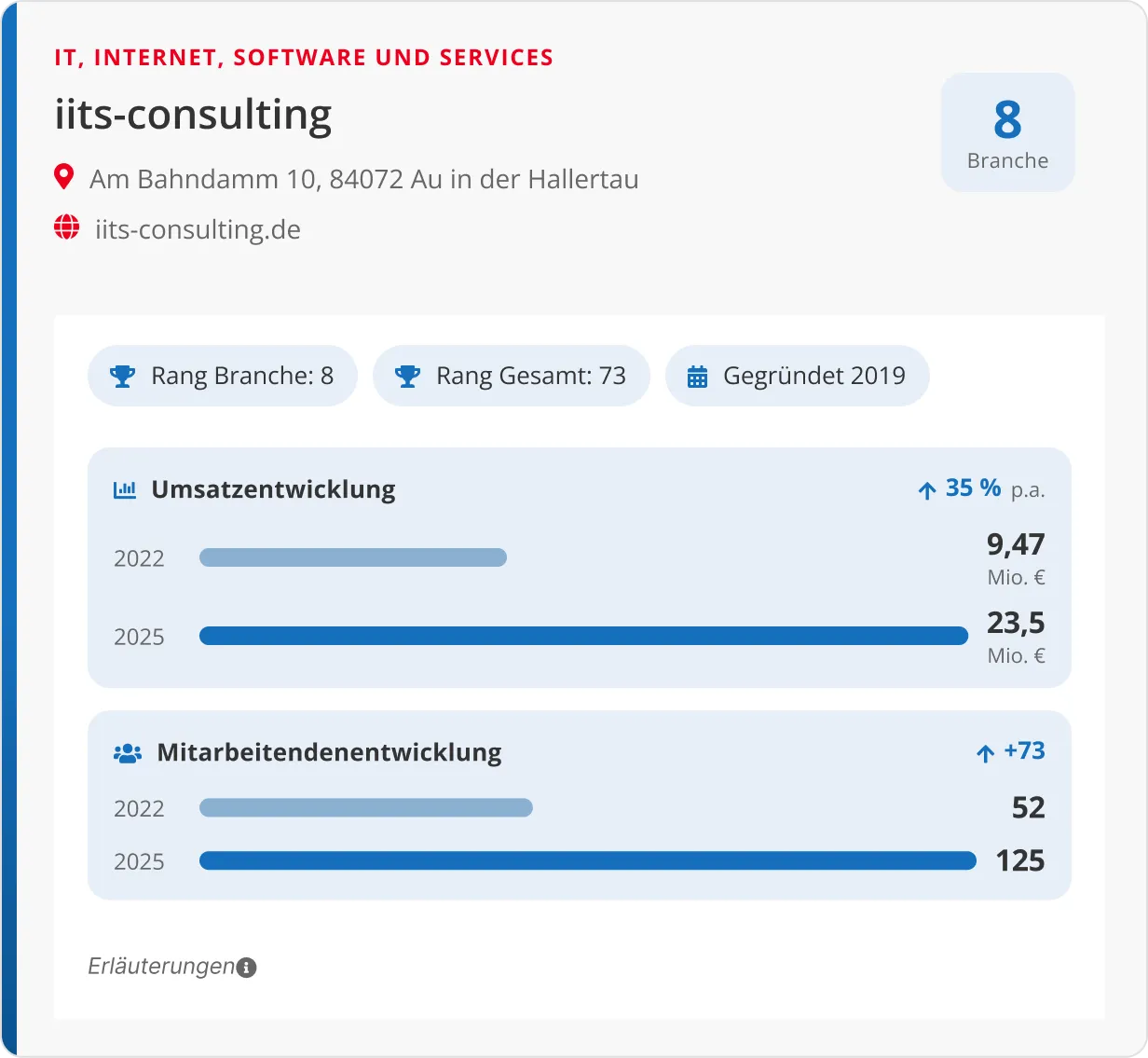This screenshot has height=1058, width=1148.
Task: Click the 2022 revenue bar
Action: click(x=353, y=557)
